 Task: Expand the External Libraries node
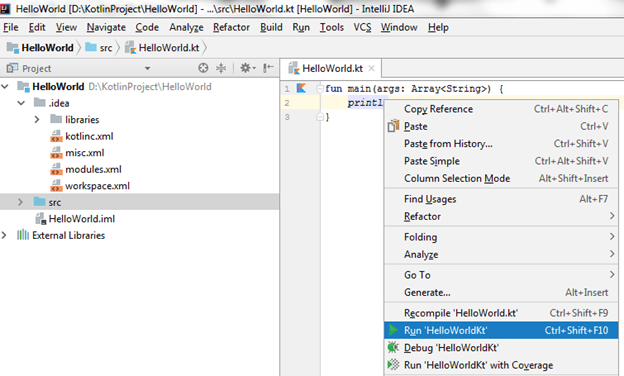(4, 235)
